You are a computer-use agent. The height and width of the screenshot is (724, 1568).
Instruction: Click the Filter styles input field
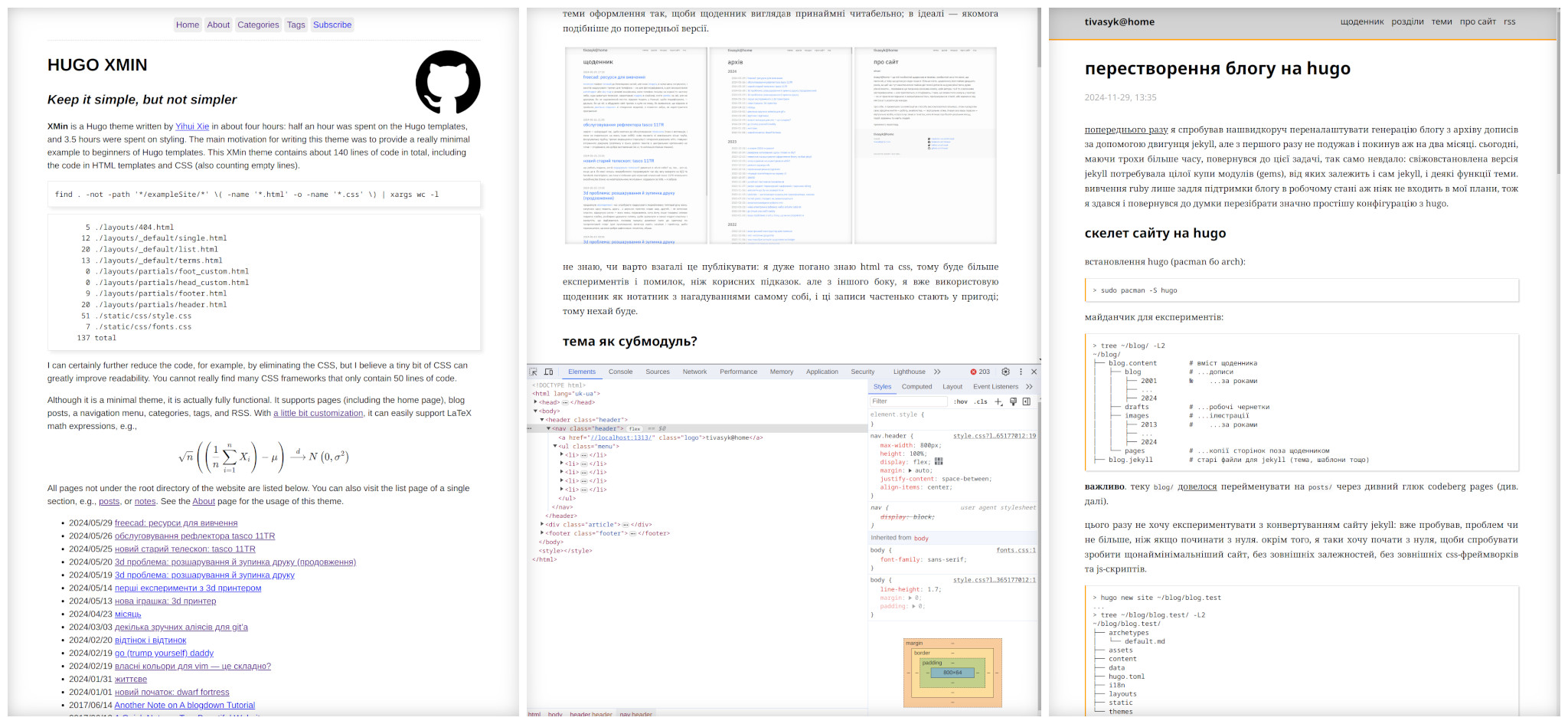tap(909, 401)
